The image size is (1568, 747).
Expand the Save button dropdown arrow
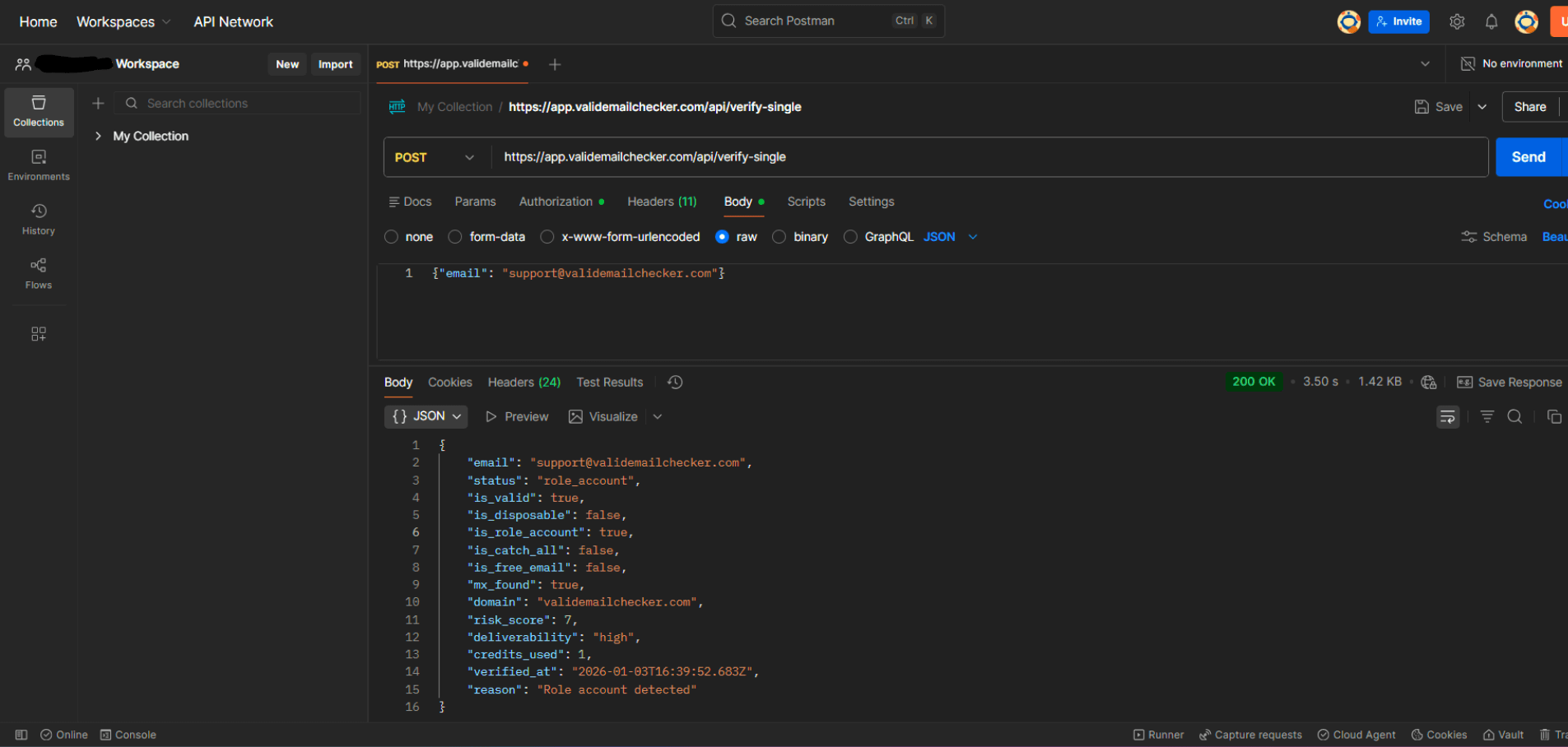[1482, 106]
